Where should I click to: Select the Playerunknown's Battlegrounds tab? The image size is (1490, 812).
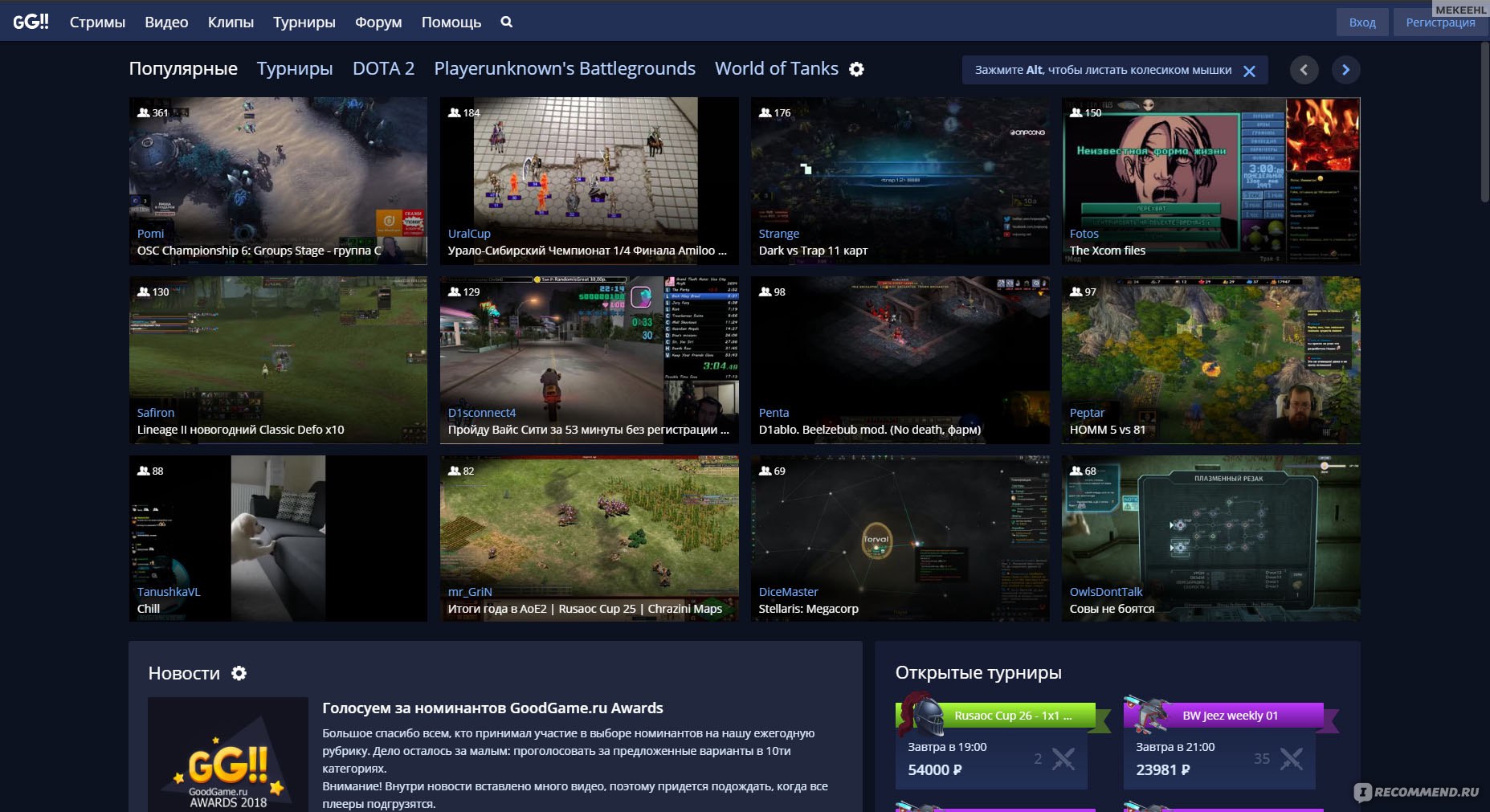pyautogui.click(x=565, y=69)
